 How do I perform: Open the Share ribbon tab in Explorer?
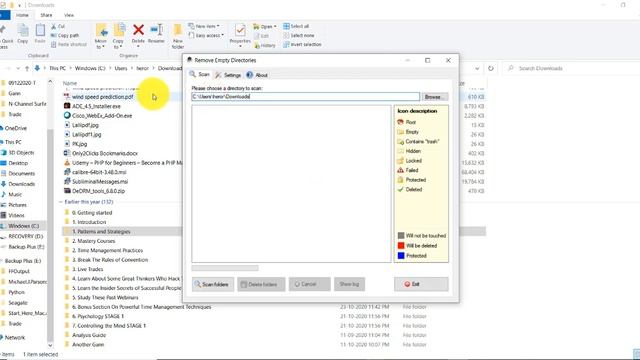(46, 15)
